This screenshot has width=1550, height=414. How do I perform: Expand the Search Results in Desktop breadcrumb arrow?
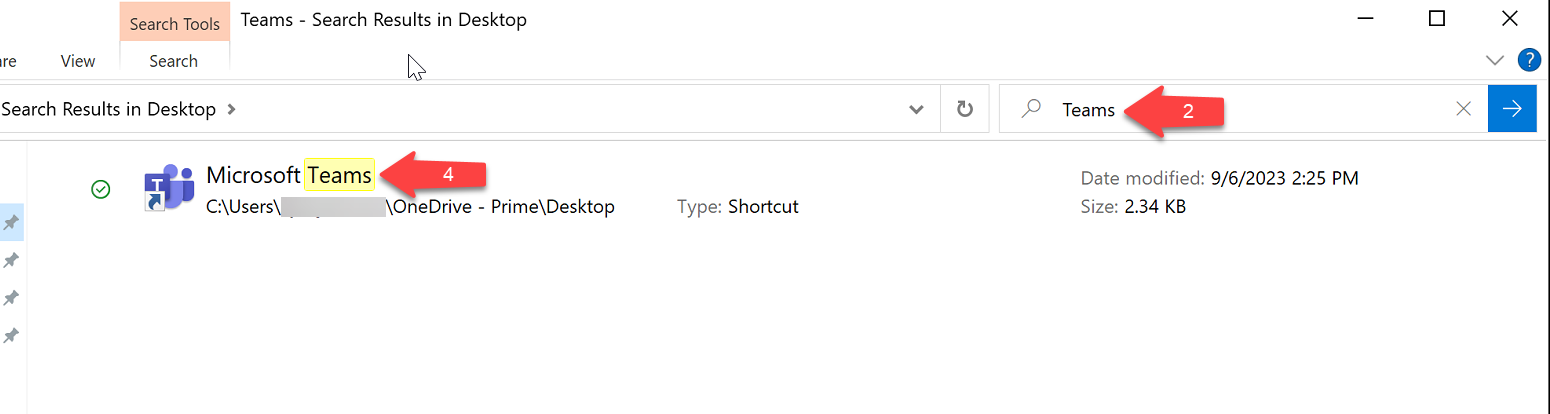point(232,109)
